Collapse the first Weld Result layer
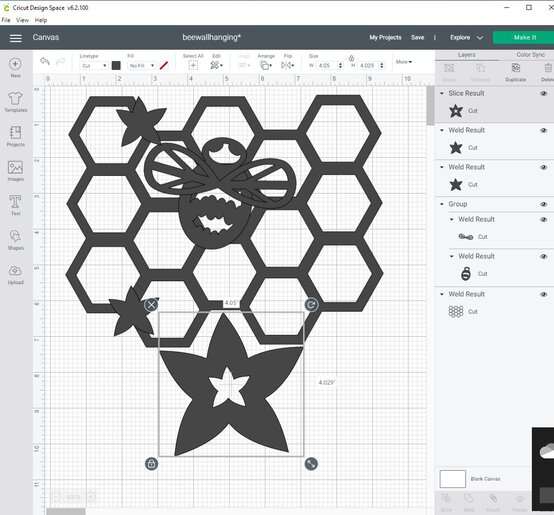The width and height of the screenshot is (554, 515). (442, 130)
